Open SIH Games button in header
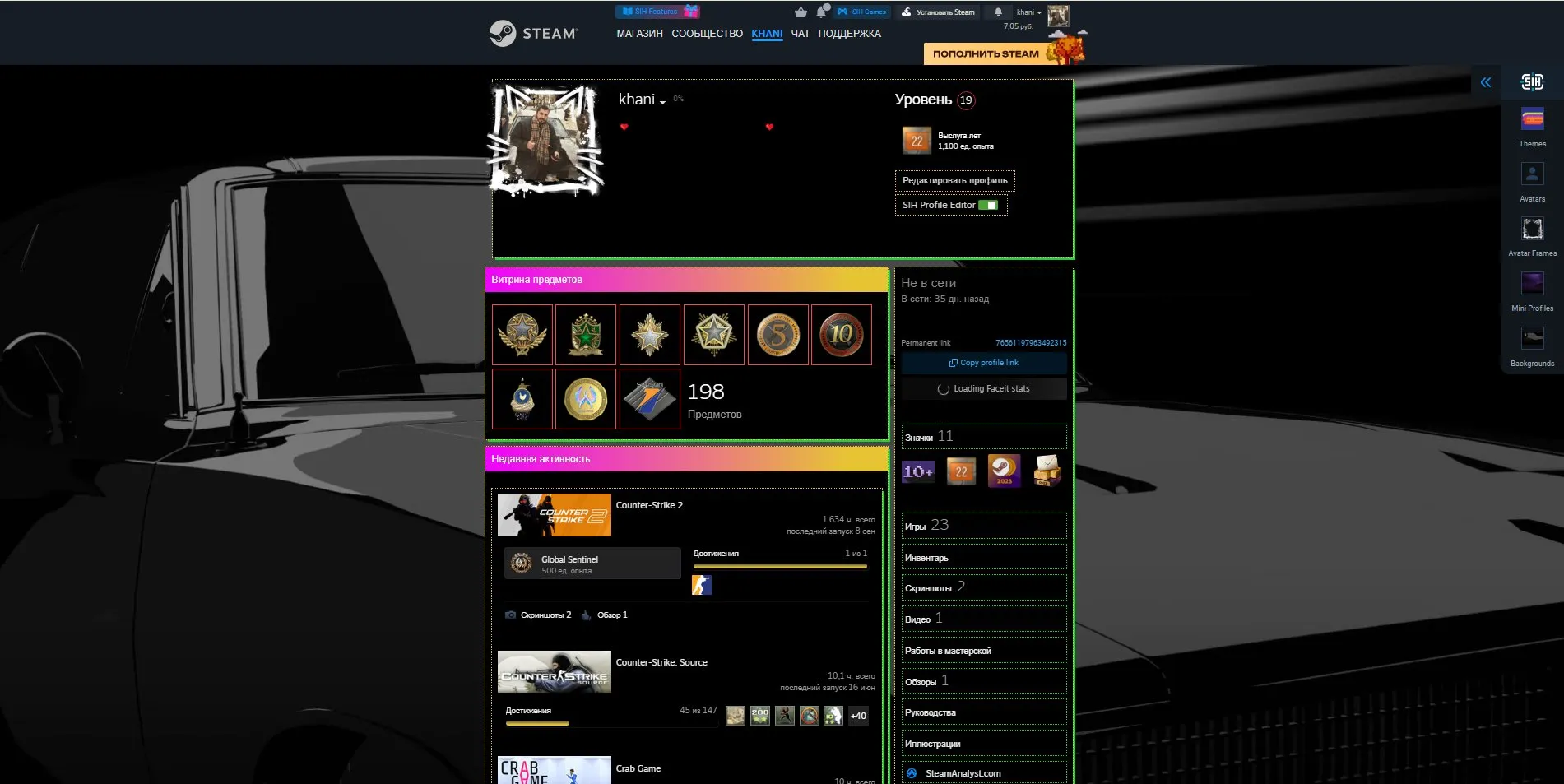This screenshot has width=1564, height=784. (861, 12)
